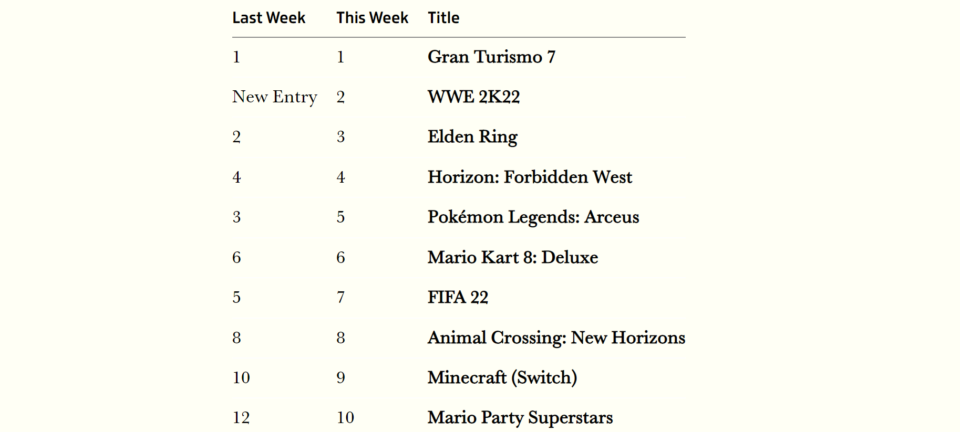Click the Last Week column header
960x432 pixels.
click(269, 18)
